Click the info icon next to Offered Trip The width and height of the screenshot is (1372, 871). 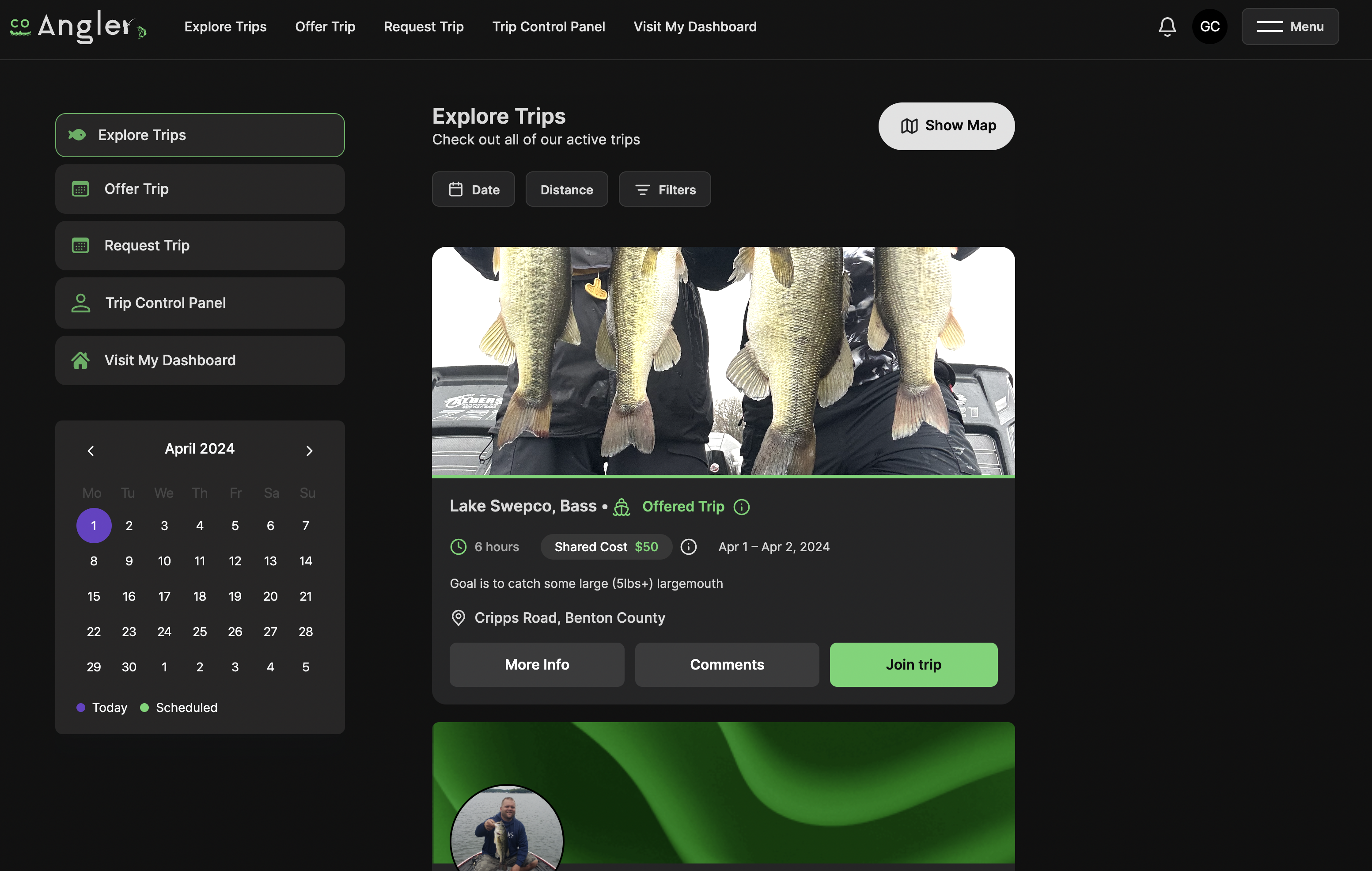coord(741,507)
